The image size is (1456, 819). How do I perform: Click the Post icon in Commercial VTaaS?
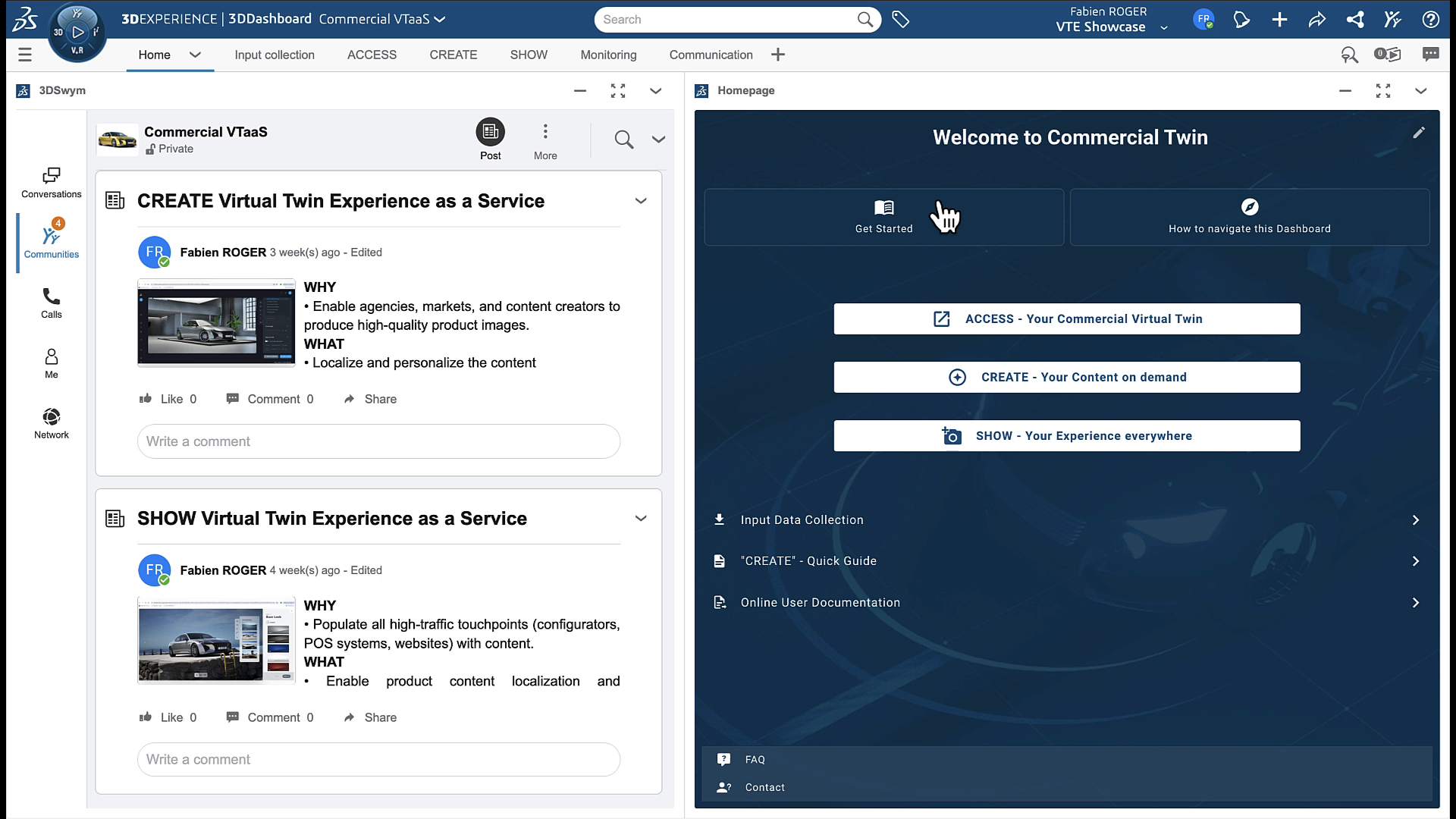tap(490, 133)
